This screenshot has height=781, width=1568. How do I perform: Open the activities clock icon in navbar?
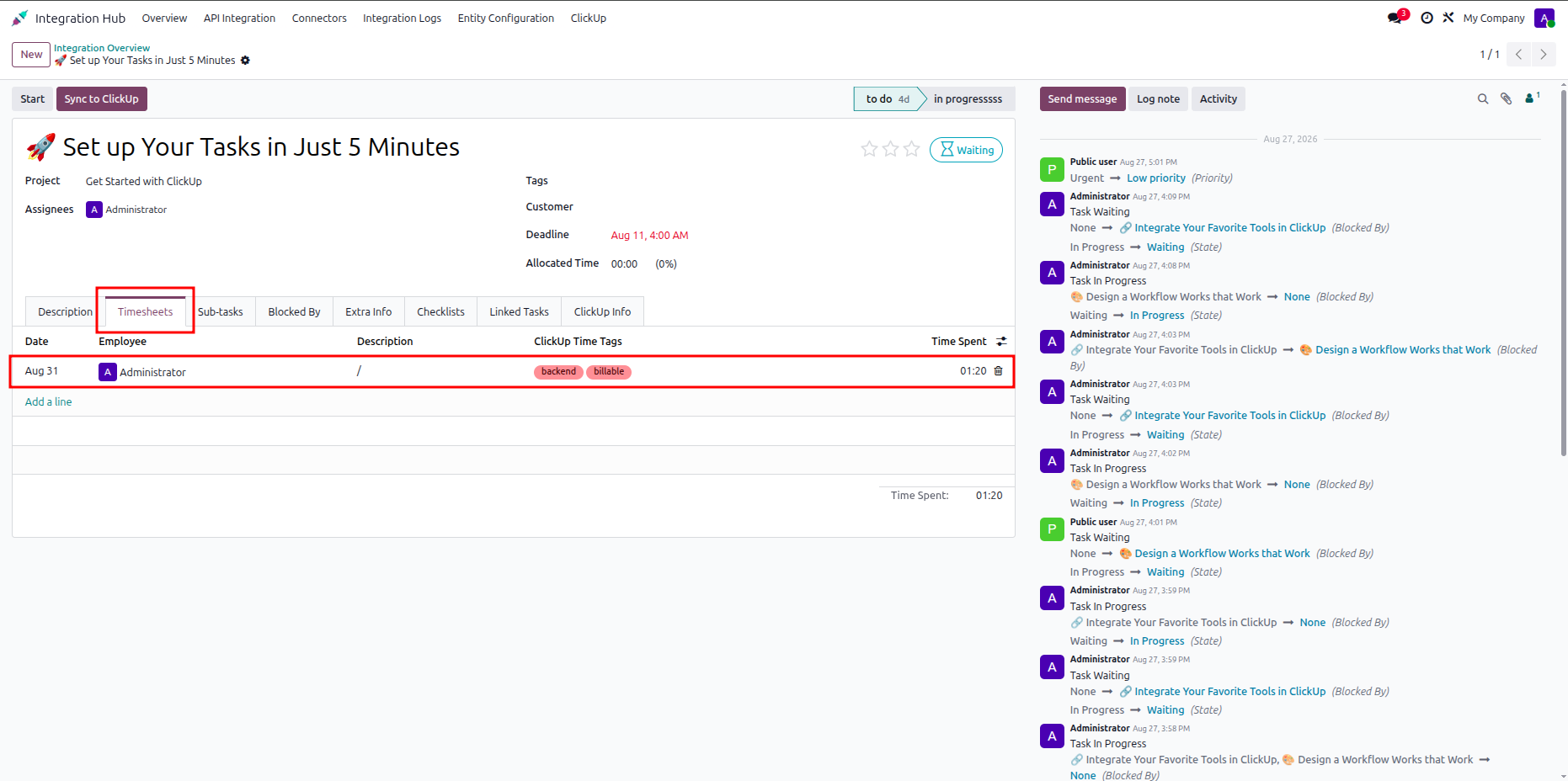click(x=1427, y=18)
